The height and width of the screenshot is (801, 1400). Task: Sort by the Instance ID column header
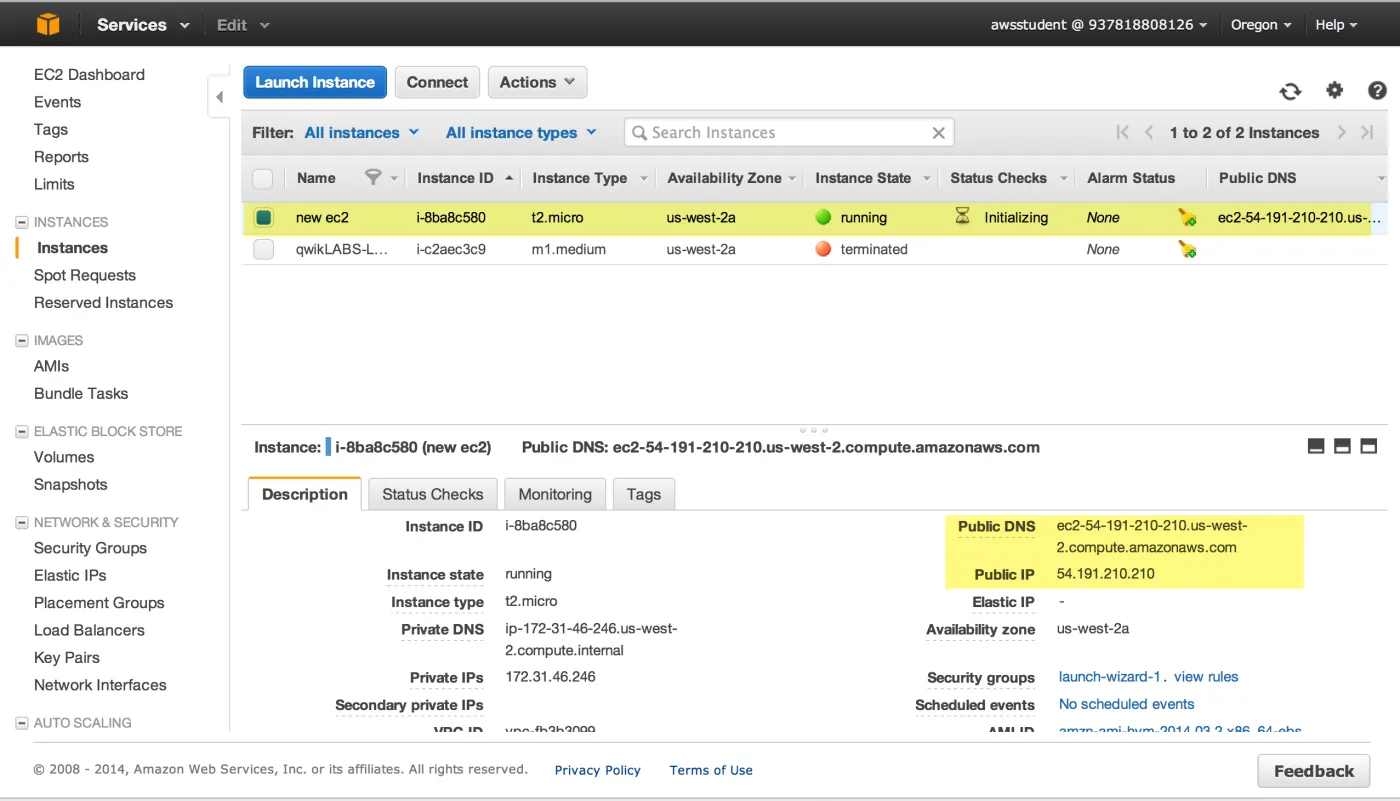(x=455, y=178)
